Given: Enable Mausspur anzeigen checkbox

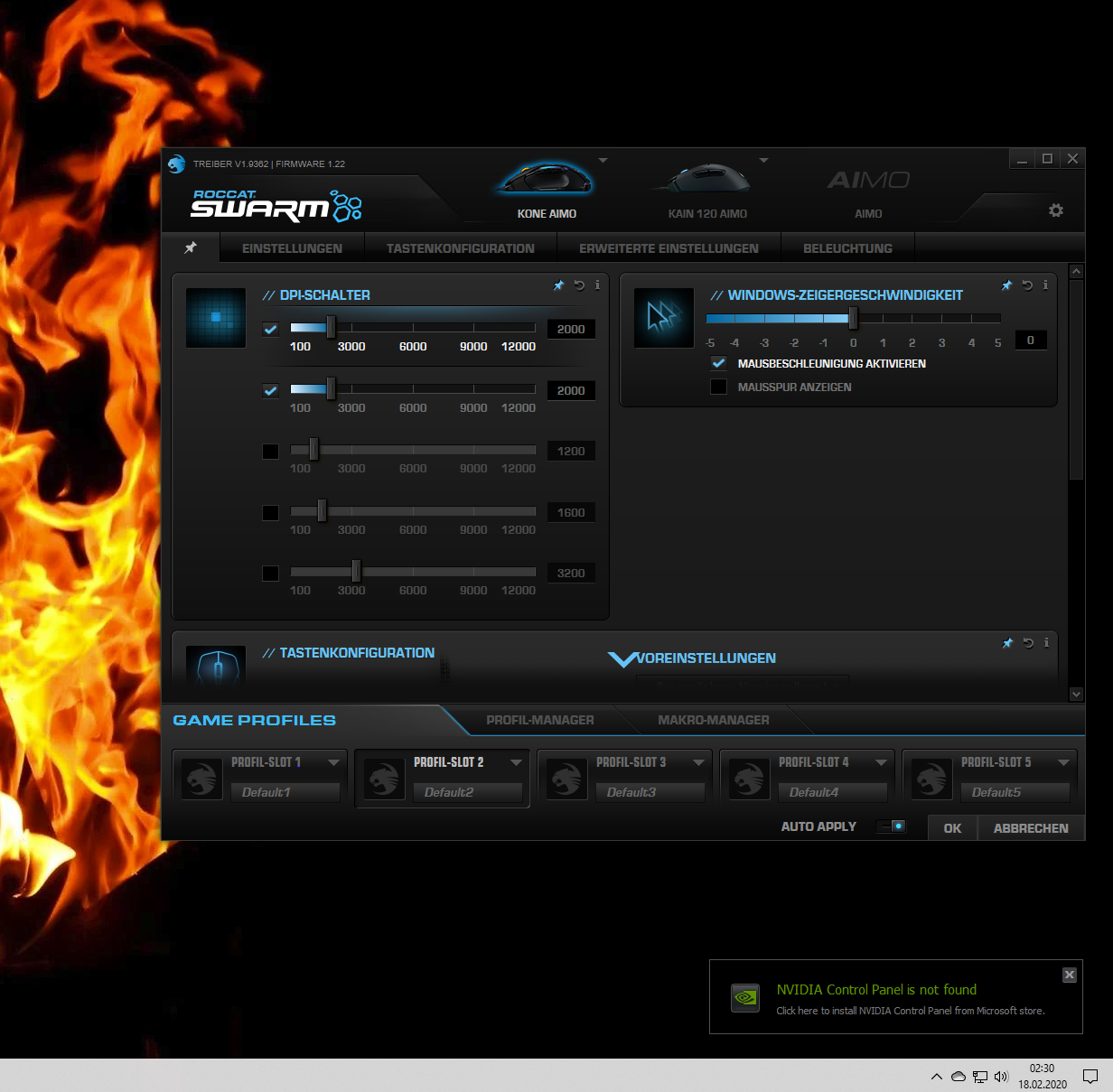Looking at the screenshot, I should pos(718,387).
